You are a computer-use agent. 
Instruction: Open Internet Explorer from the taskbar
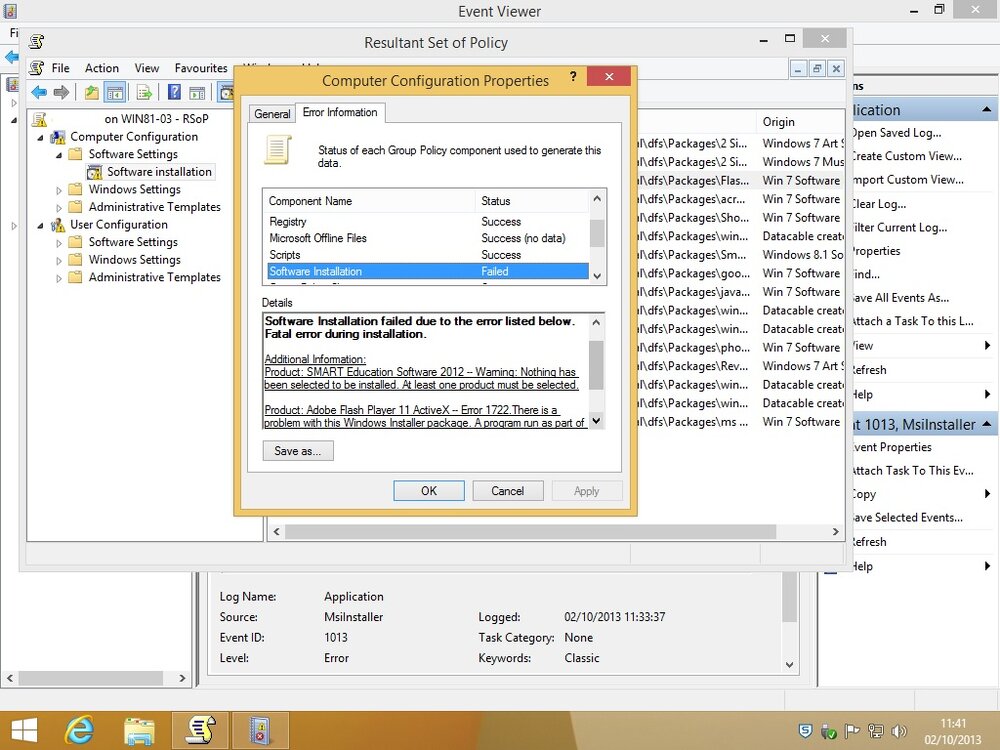click(79, 730)
